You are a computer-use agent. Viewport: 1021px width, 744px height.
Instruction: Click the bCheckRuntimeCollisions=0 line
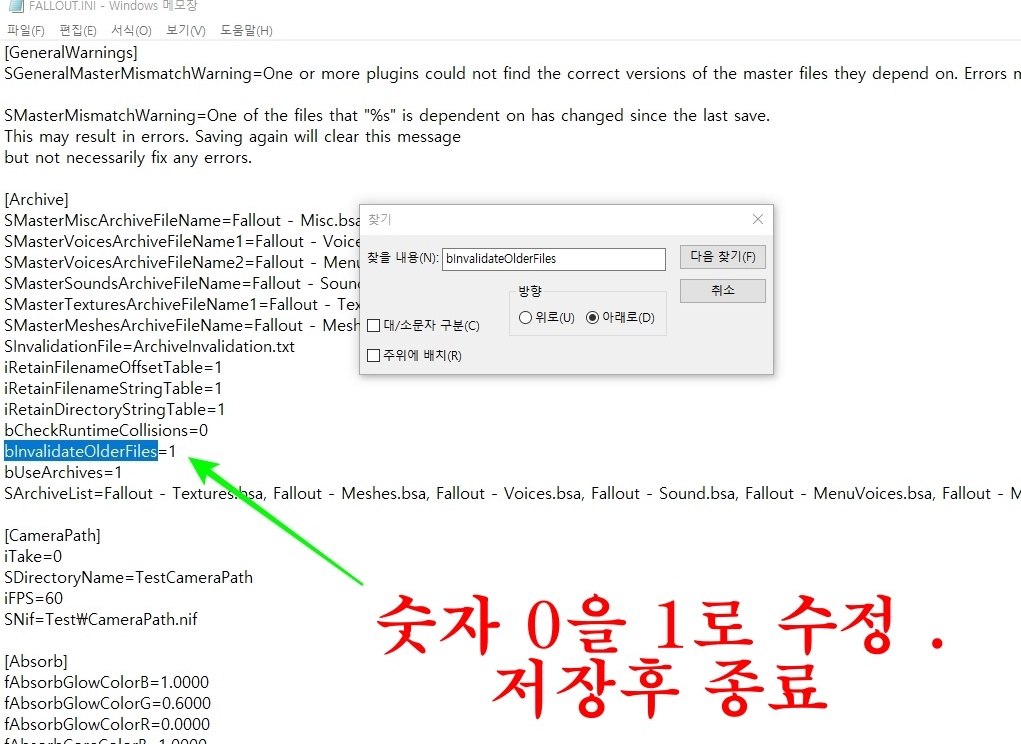coord(105,430)
